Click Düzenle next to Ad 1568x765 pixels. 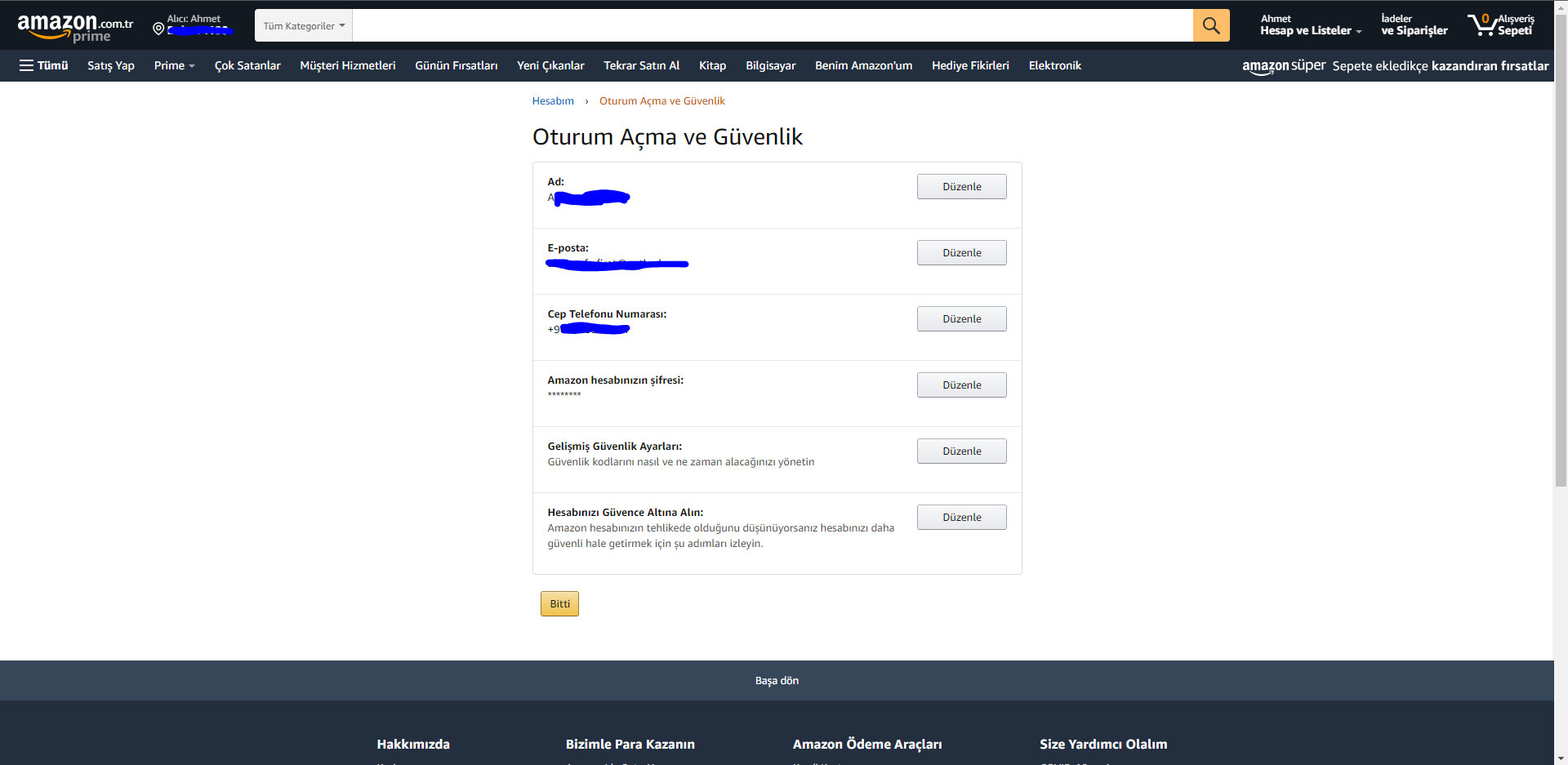(x=962, y=187)
